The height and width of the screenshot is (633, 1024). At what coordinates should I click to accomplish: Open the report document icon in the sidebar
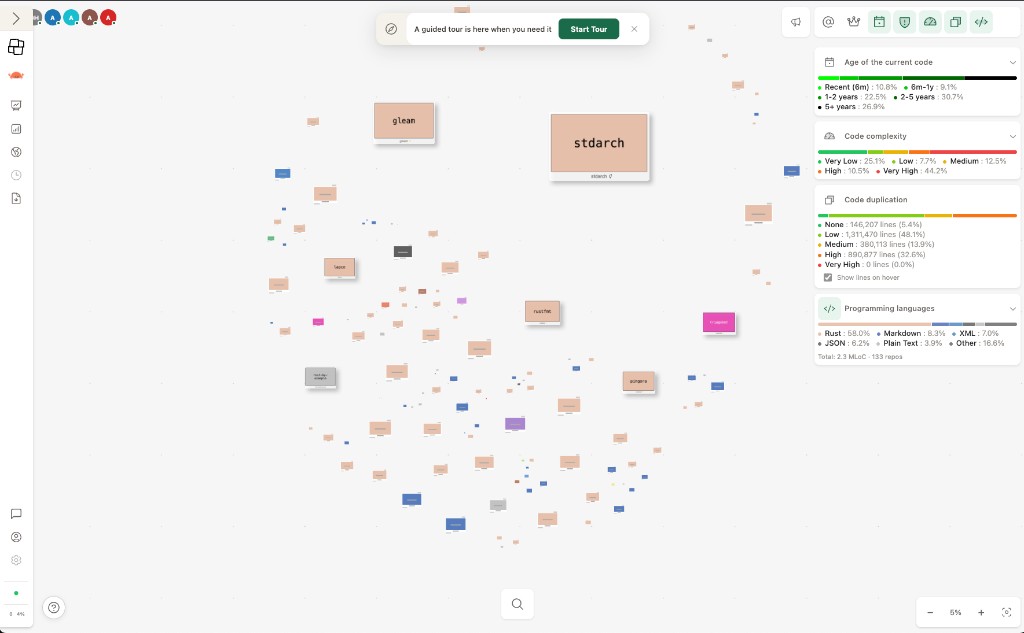(15, 198)
